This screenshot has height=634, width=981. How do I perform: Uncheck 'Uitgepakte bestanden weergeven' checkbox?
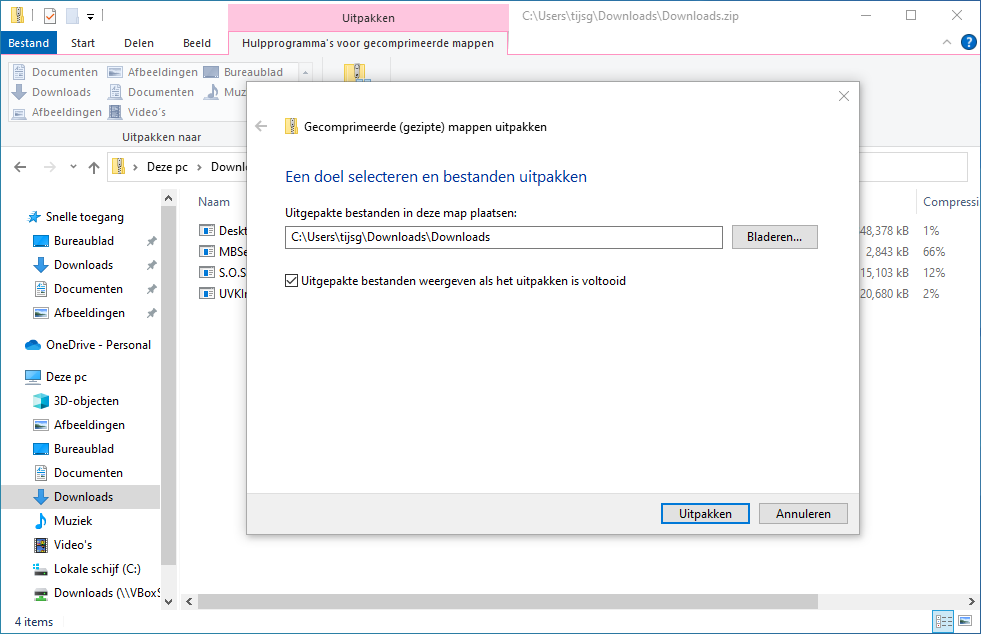pos(292,281)
